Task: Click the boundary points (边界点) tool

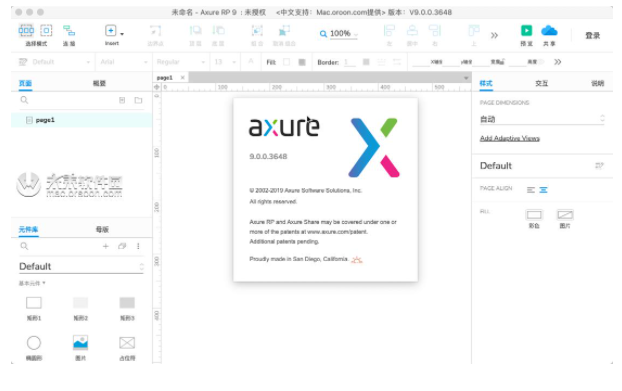Action: click(156, 31)
